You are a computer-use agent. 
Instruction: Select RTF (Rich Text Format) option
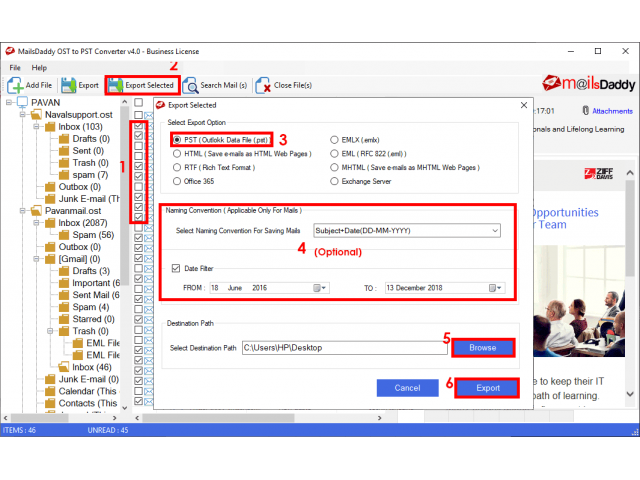coord(177,167)
